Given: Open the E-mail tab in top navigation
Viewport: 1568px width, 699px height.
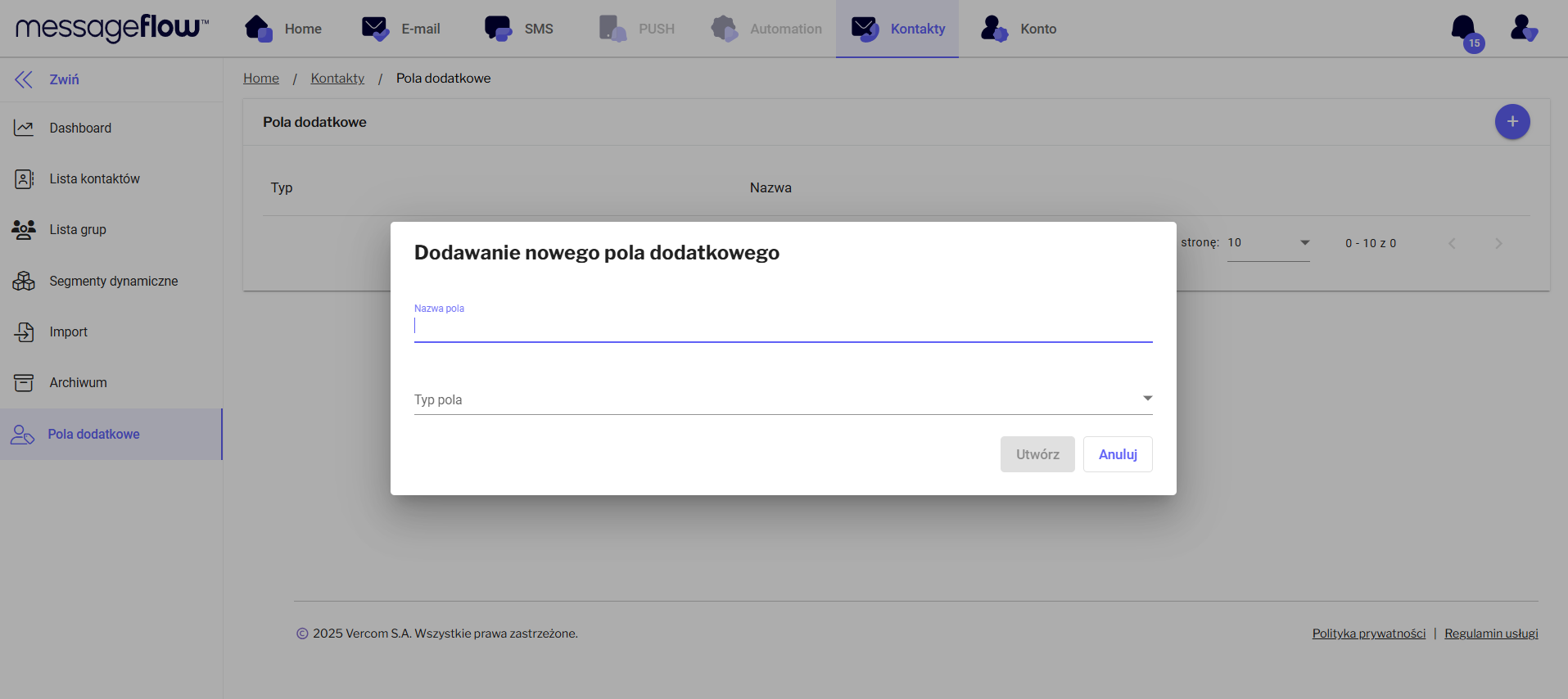Looking at the screenshot, I should (x=401, y=29).
